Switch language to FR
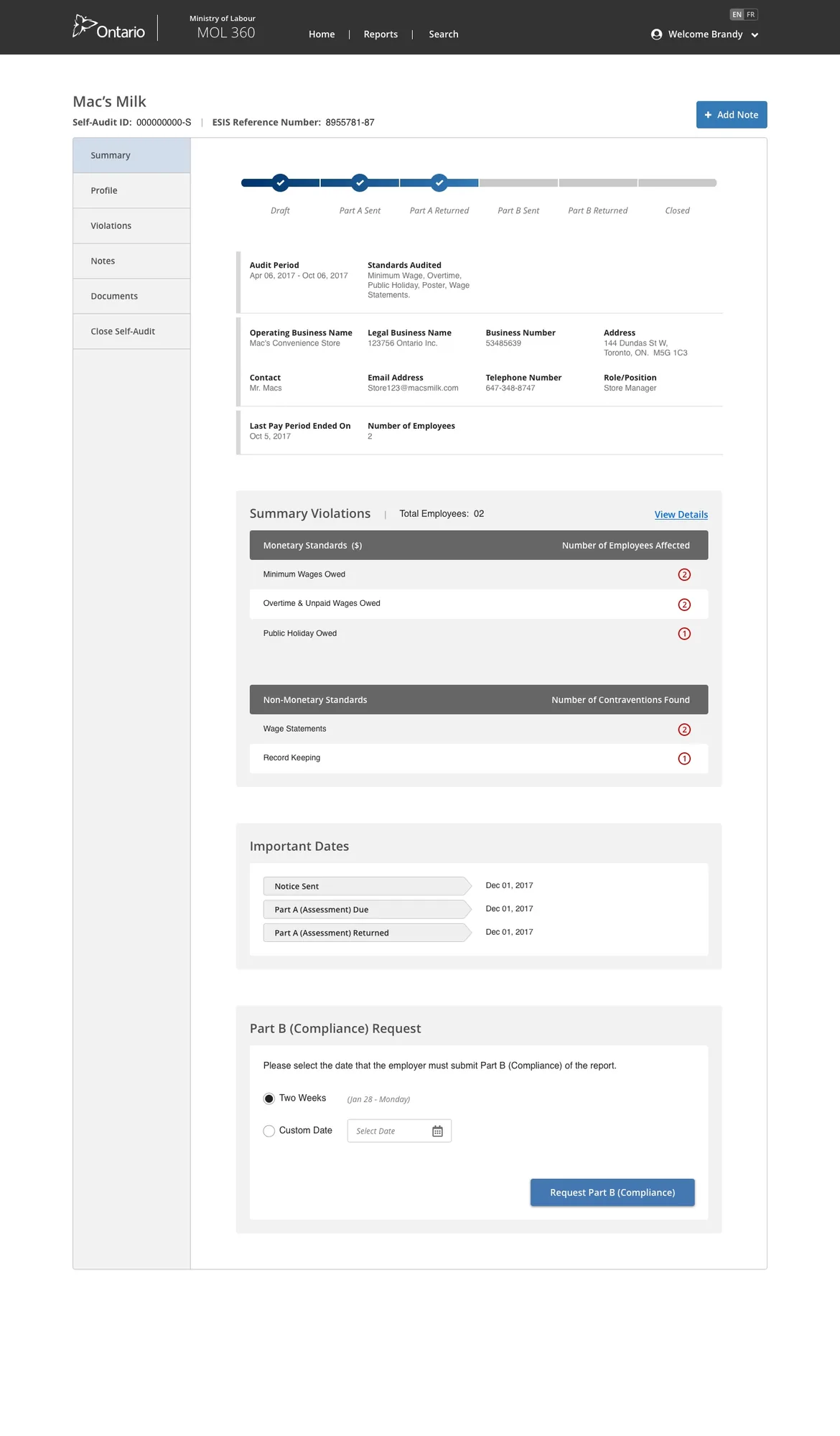This screenshot has width=840, height=1436. (751, 14)
